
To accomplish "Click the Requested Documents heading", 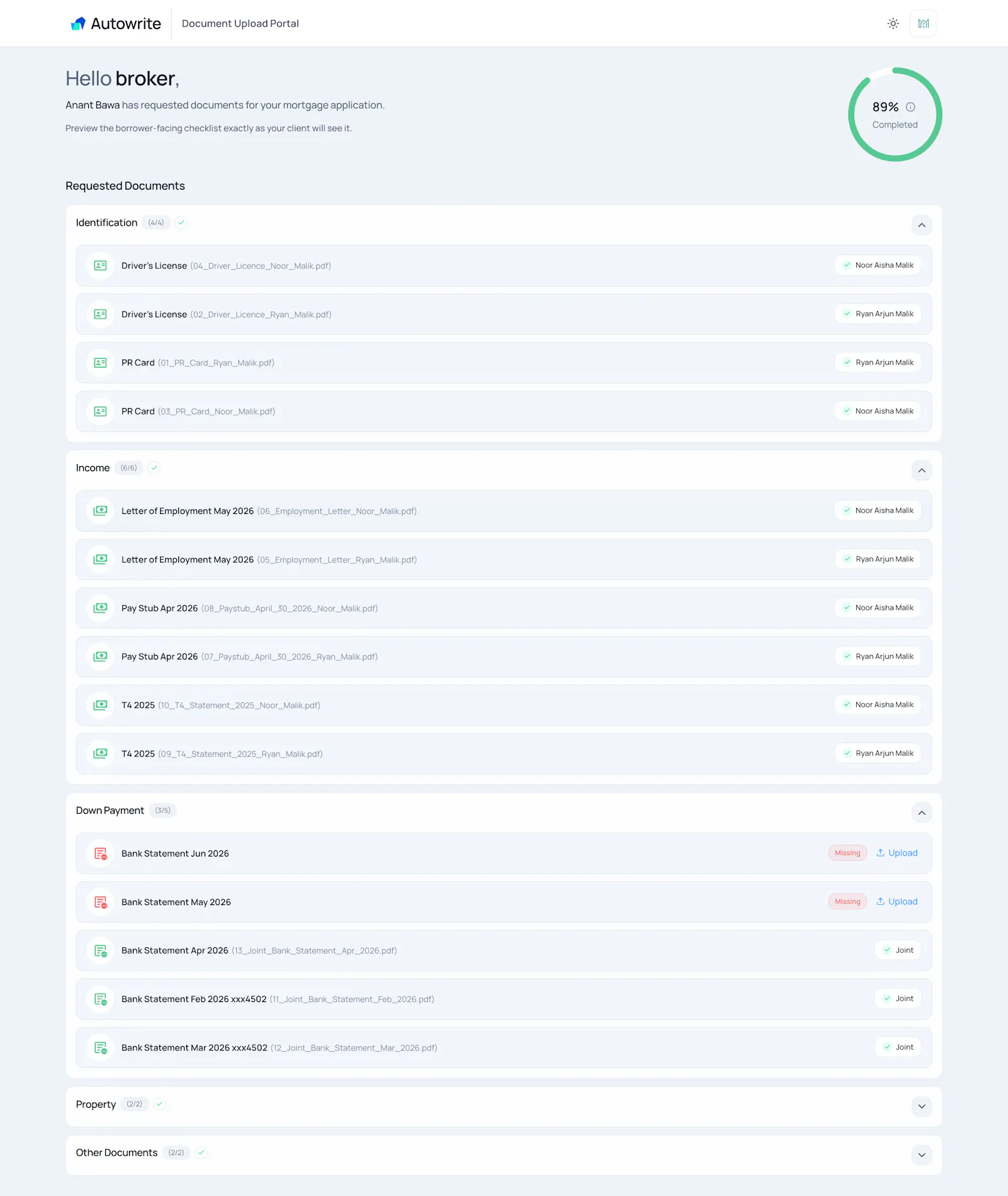I will [125, 186].
